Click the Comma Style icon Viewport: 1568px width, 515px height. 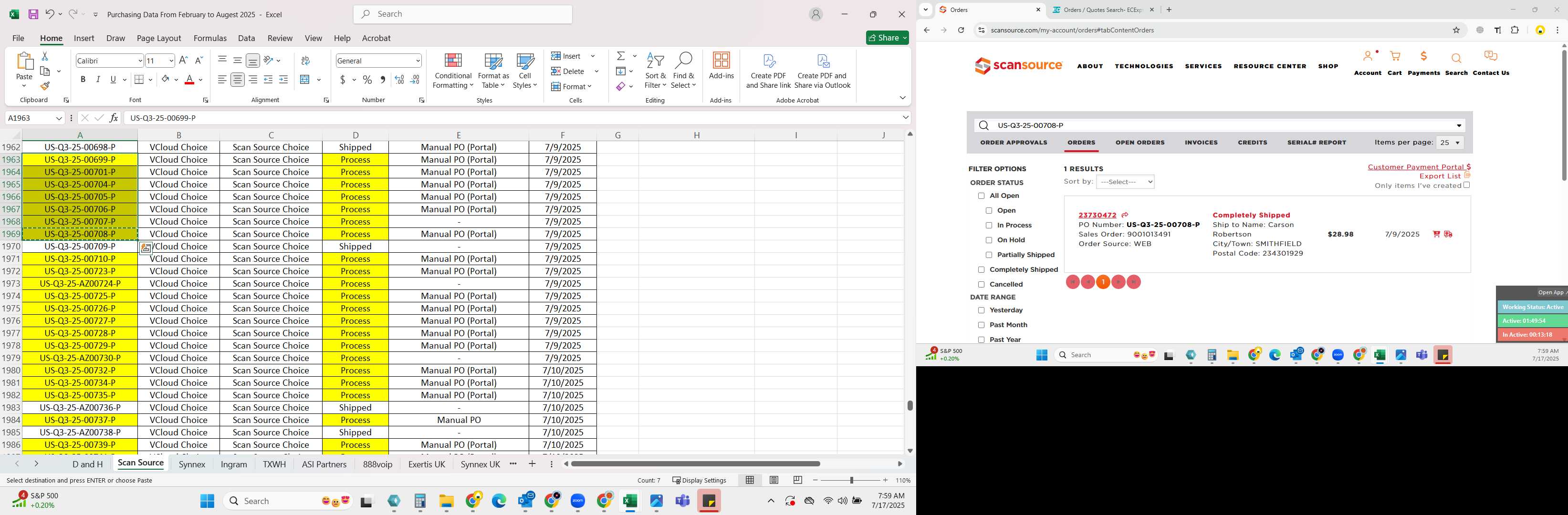[x=382, y=80]
